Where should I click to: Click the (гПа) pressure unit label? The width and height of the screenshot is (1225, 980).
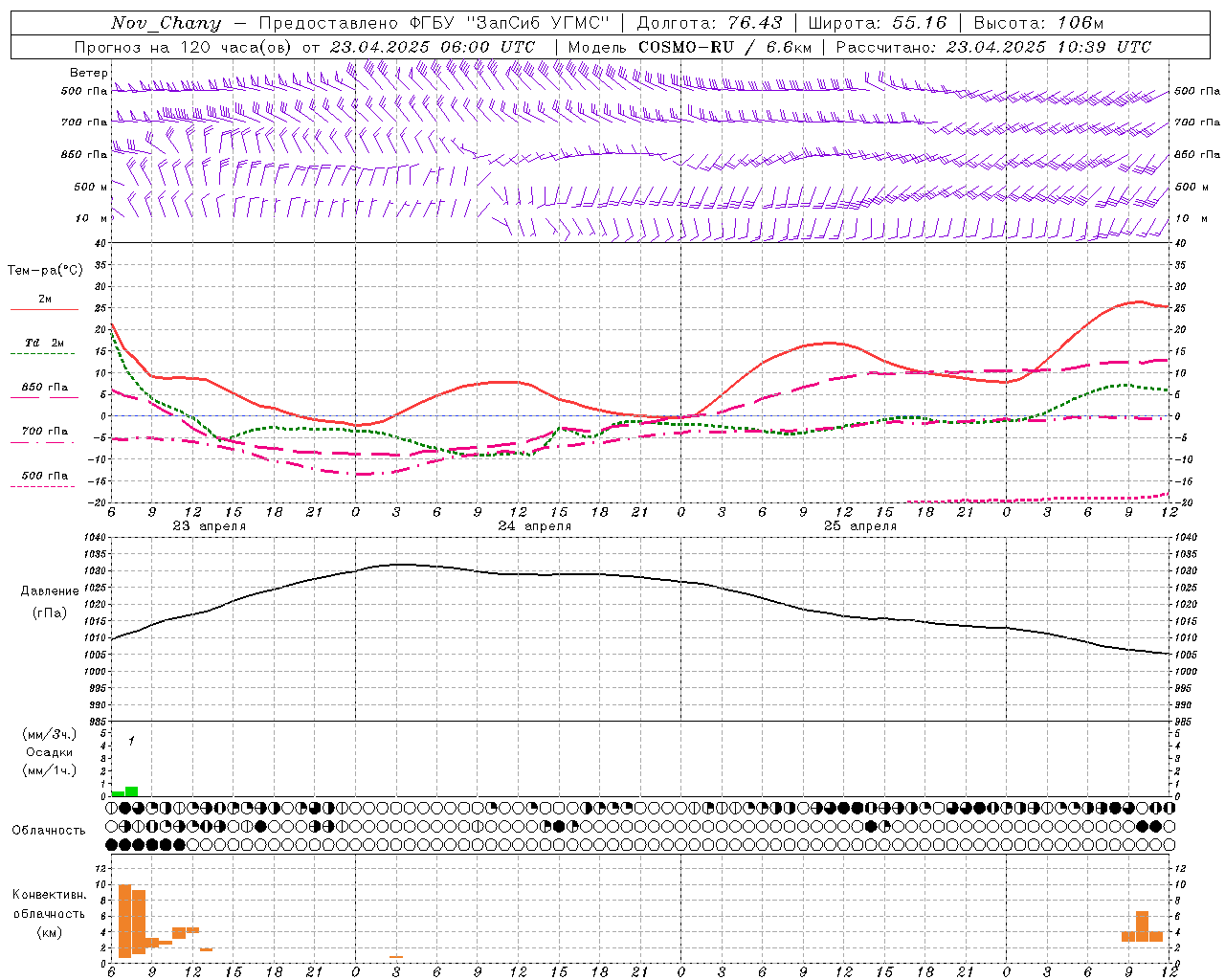point(50,613)
